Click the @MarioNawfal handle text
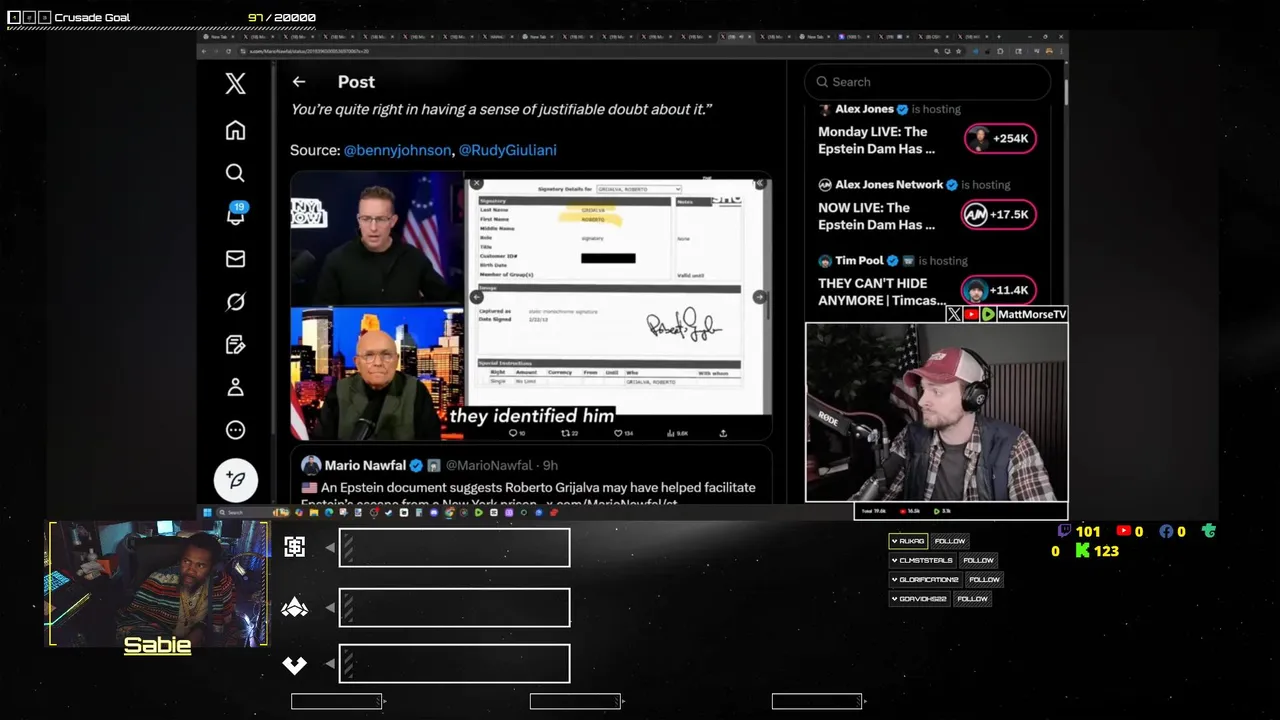Screen dimensions: 1280x720 (489, 465)
